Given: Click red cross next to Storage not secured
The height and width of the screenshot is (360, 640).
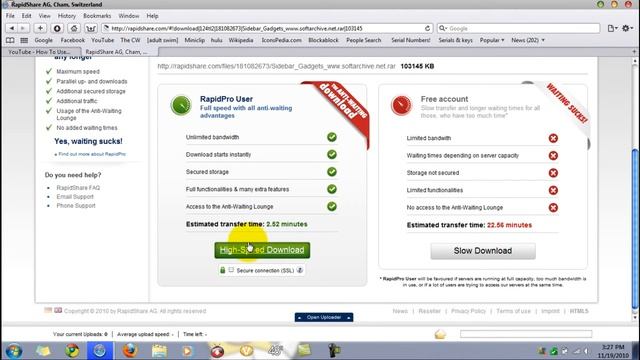Looking at the screenshot, I should [553, 173].
